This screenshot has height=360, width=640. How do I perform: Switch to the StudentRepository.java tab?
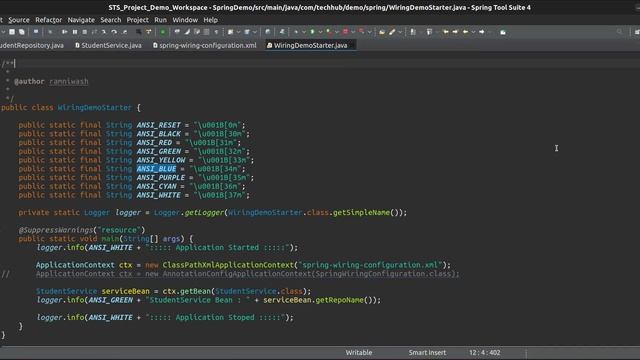tap(32, 45)
